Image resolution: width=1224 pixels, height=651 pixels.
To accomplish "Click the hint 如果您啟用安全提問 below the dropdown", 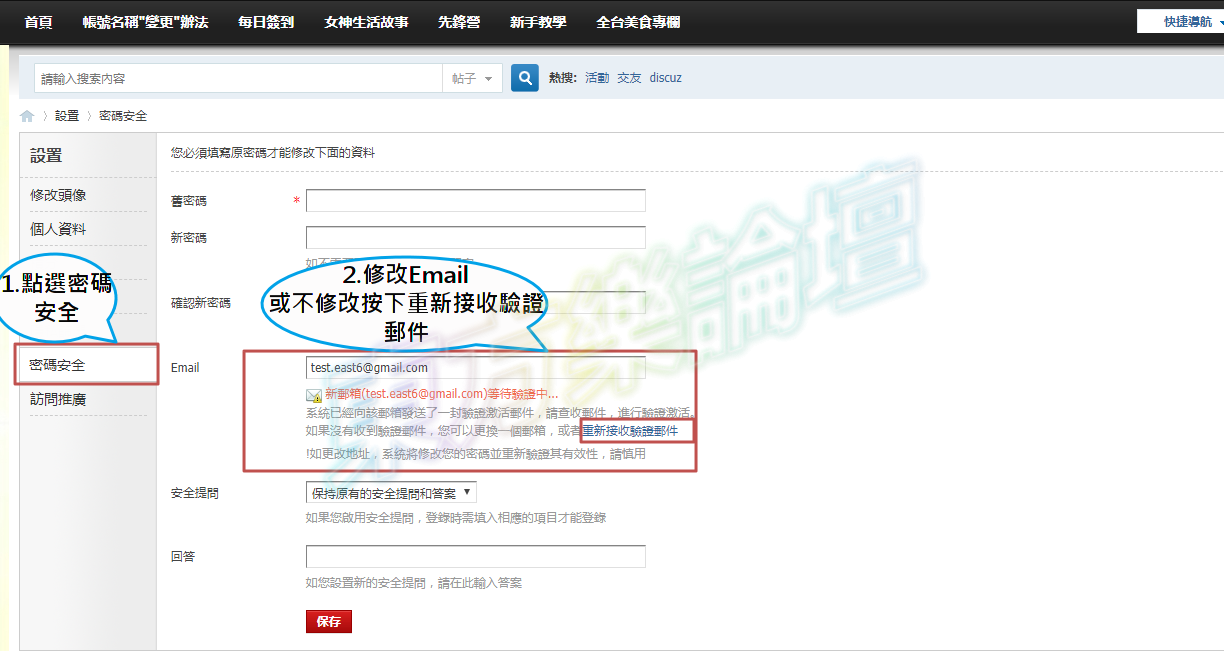I will point(456,518).
